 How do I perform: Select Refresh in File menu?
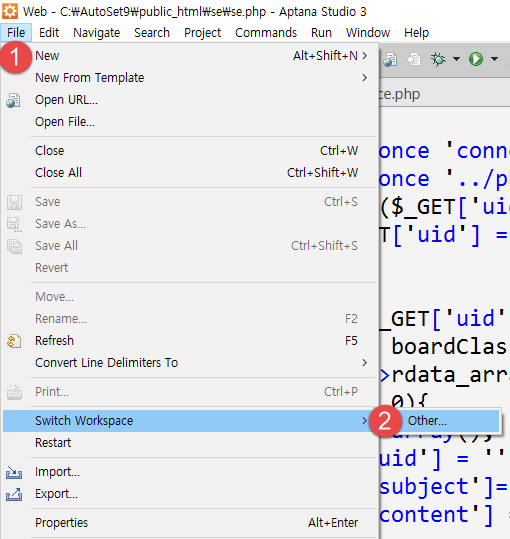click(189, 341)
